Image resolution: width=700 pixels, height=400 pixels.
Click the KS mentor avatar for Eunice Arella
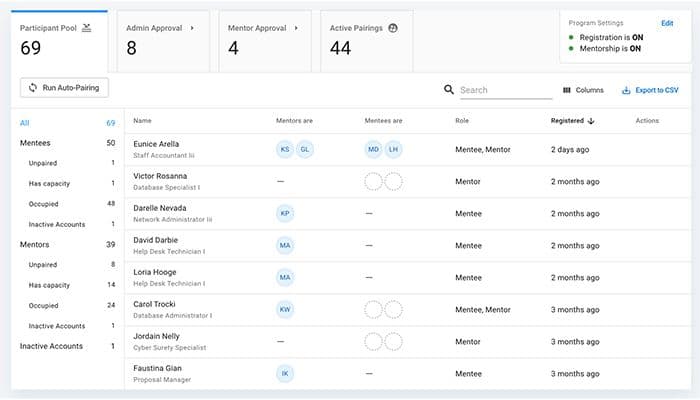tap(285, 149)
